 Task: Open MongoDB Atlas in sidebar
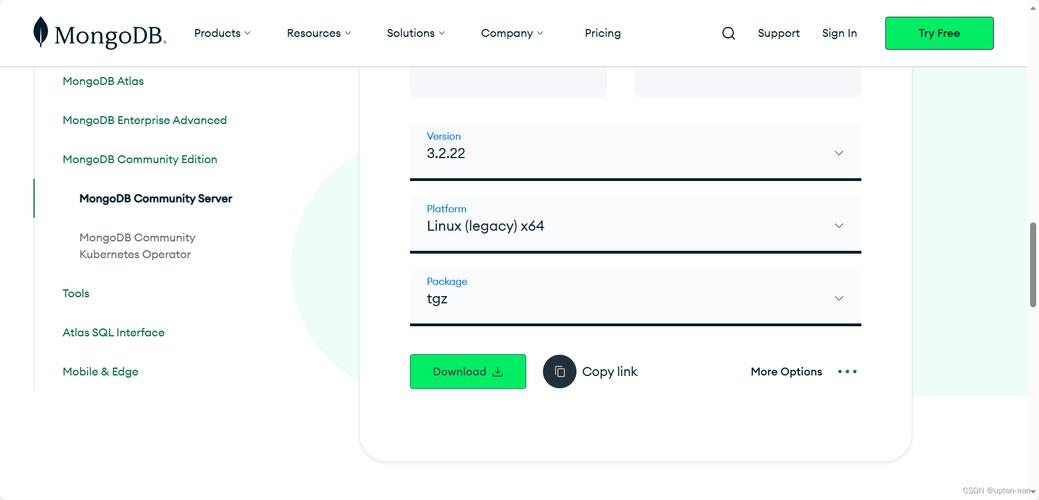click(x=103, y=81)
